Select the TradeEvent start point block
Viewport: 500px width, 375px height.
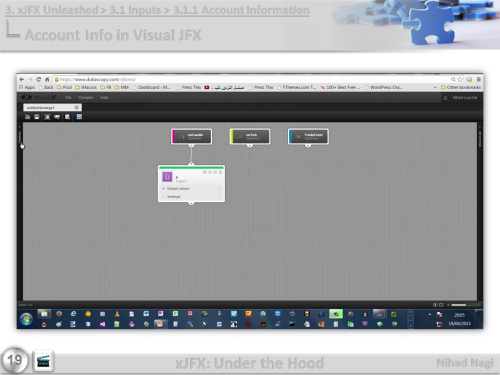click(x=308, y=136)
